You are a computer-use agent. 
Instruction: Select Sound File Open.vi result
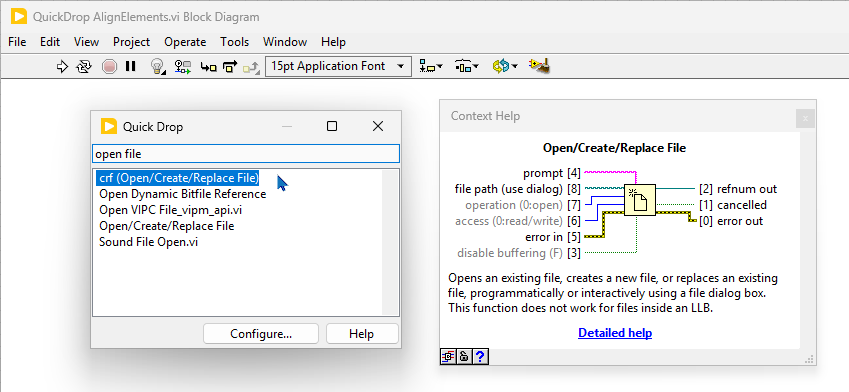coord(148,242)
